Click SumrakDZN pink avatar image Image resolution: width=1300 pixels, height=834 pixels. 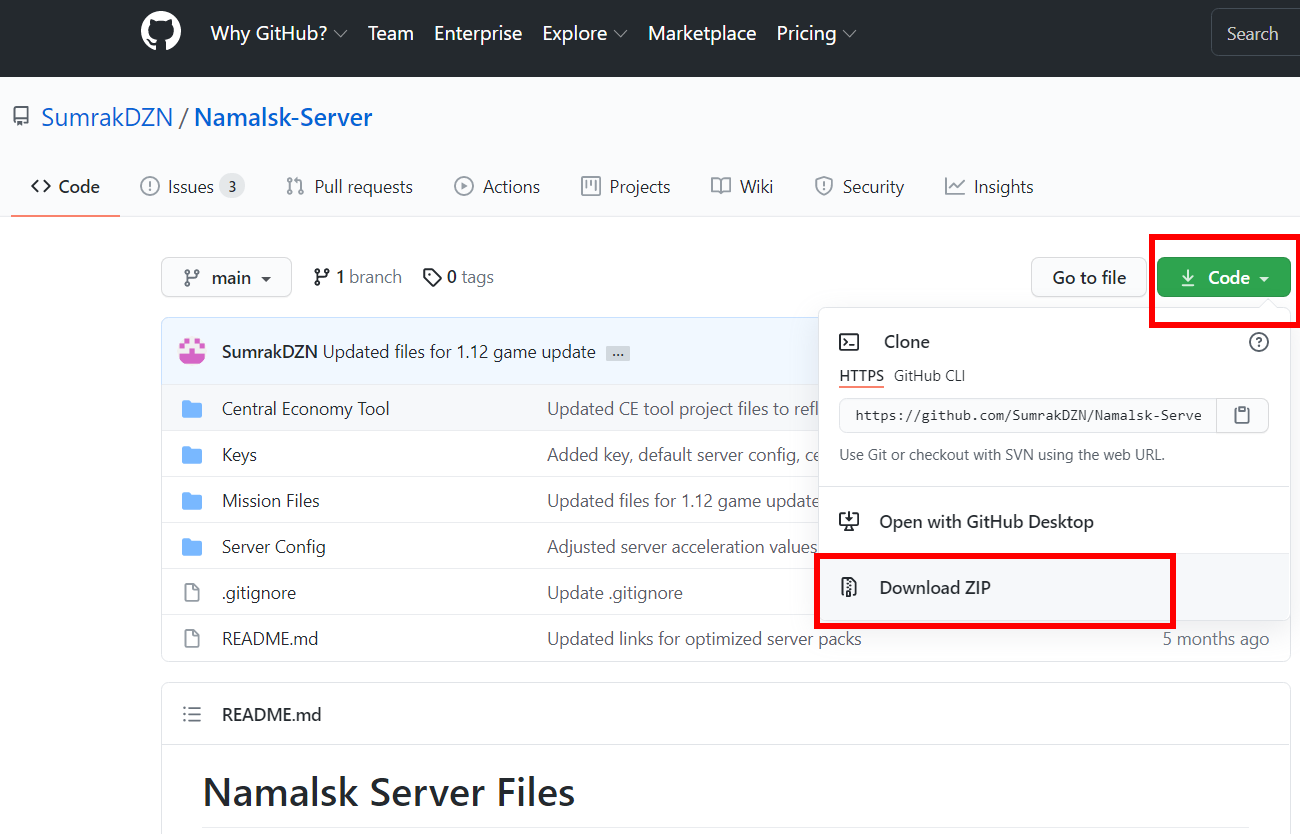(192, 351)
